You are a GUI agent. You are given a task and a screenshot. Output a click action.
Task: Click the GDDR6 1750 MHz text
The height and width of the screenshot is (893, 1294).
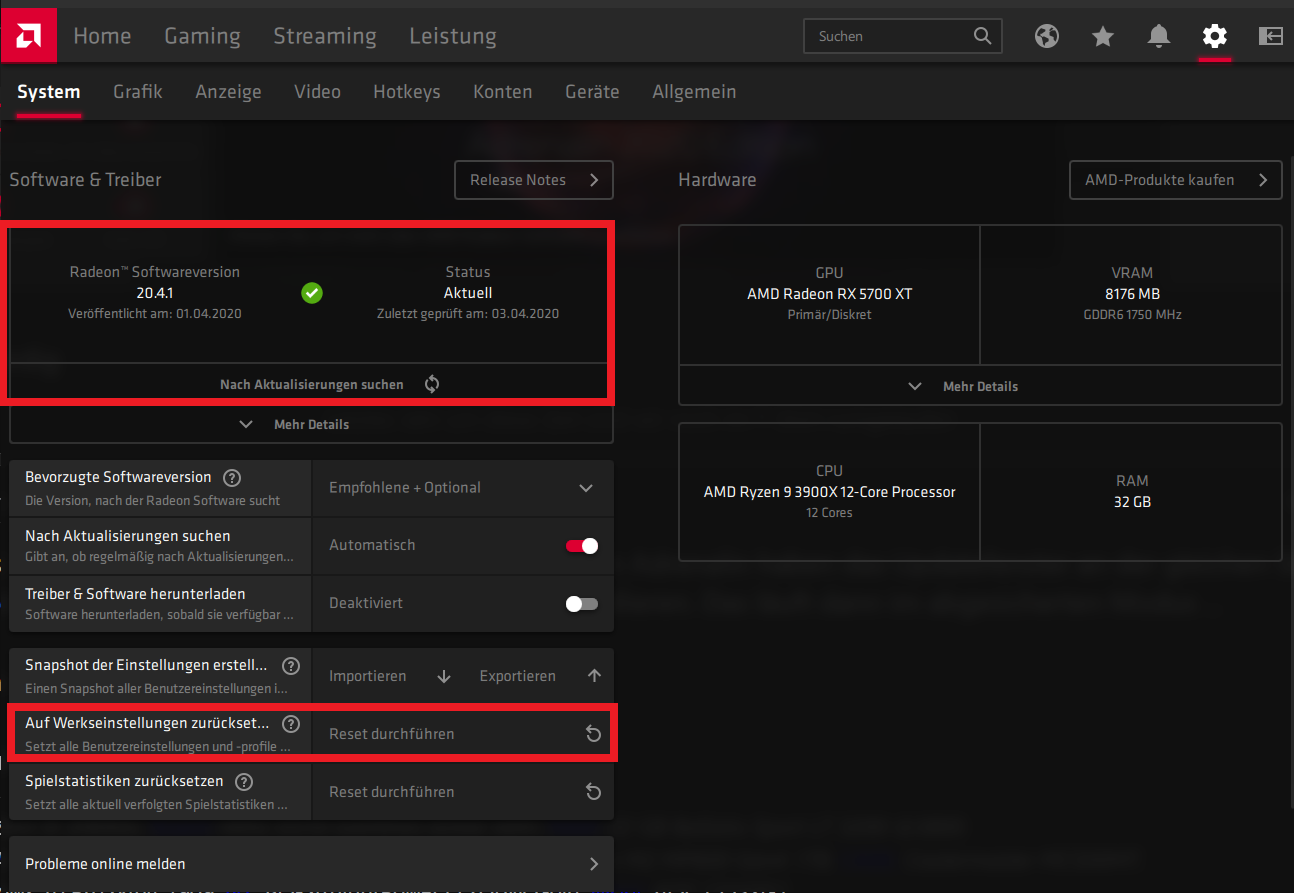tap(1132, 315)
